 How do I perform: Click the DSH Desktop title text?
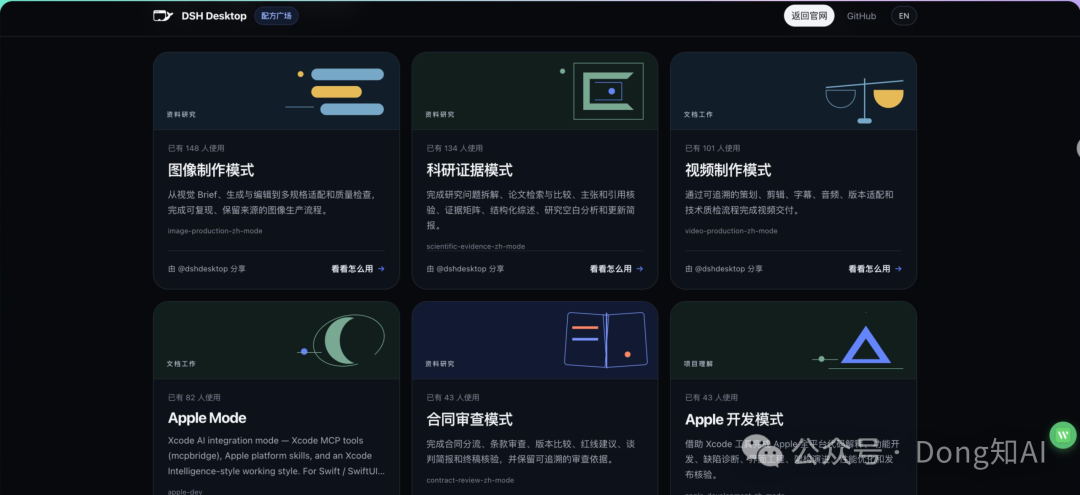(214, 16)
